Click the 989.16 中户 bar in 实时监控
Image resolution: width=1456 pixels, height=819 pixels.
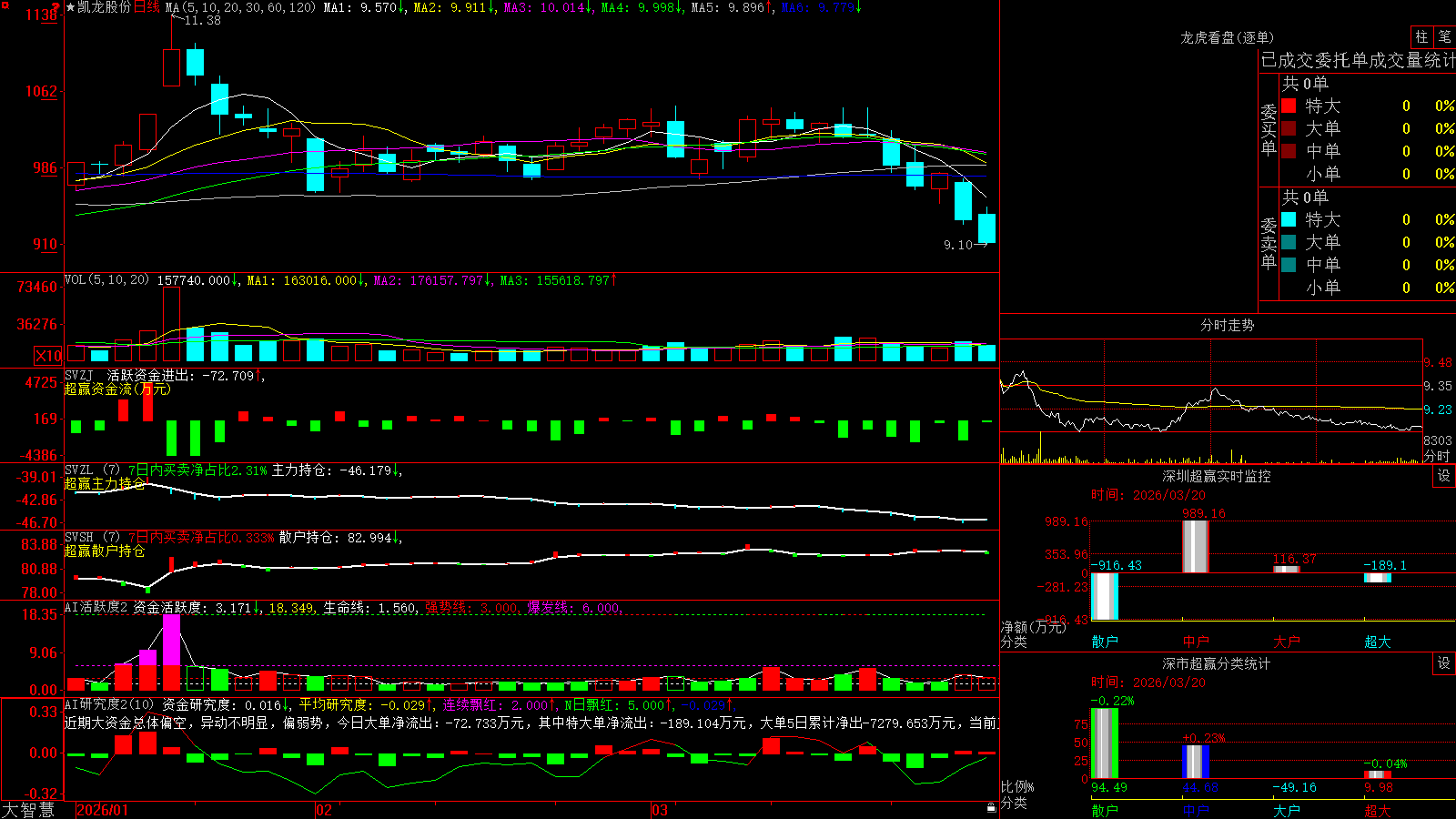pyautogui.click(x=1196, y=546)
